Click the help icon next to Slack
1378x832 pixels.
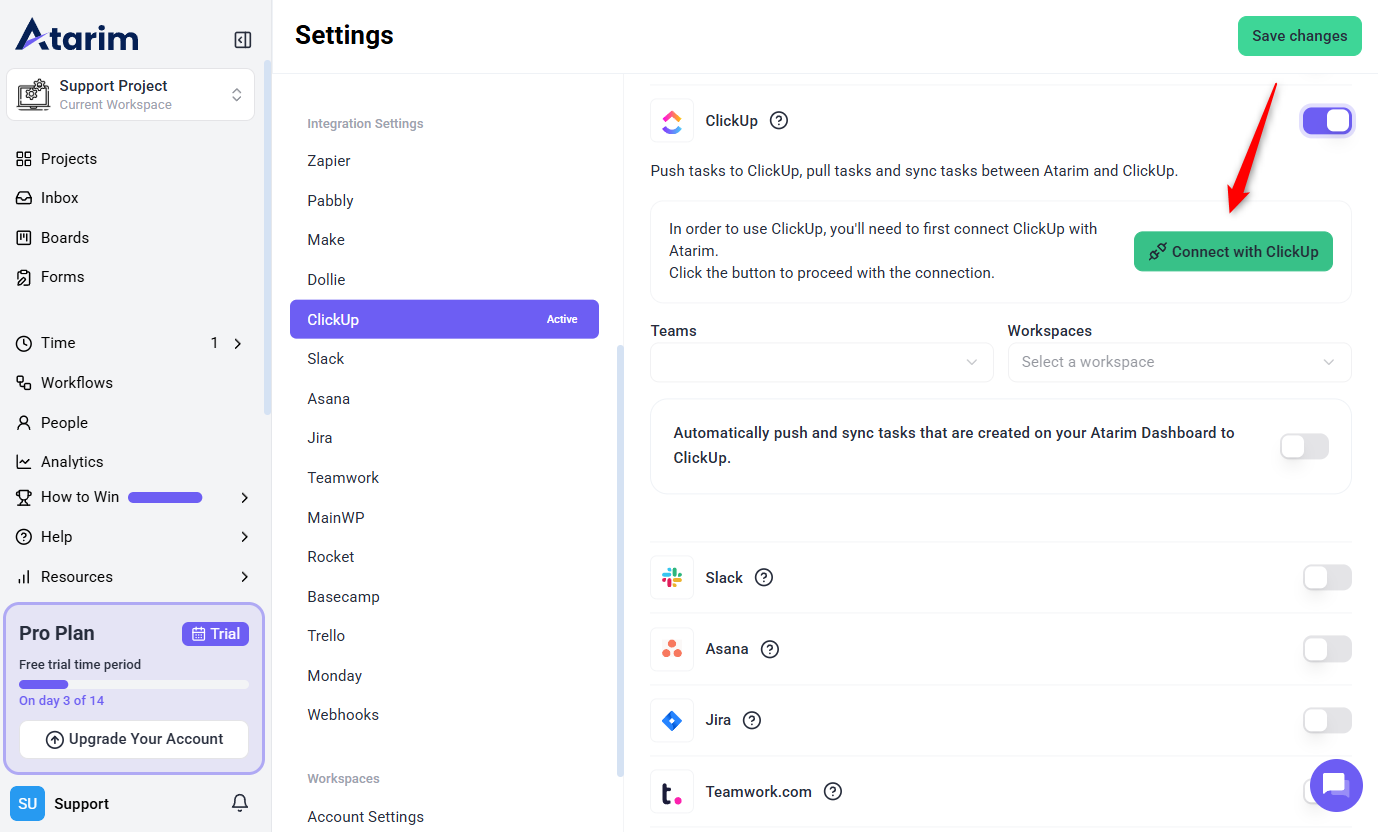click(764, 578)
